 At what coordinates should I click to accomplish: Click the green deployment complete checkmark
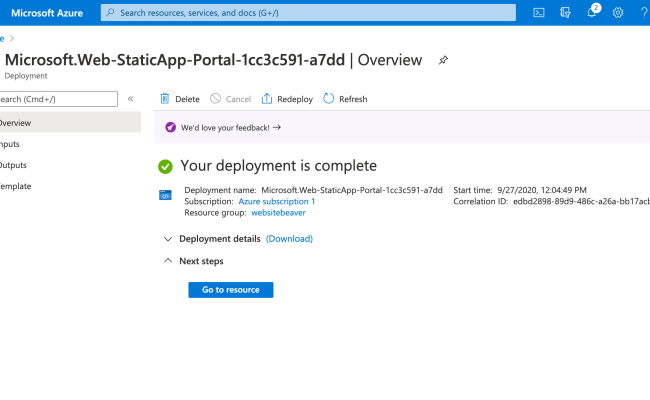pyautogui.click(x=165, y=167)
